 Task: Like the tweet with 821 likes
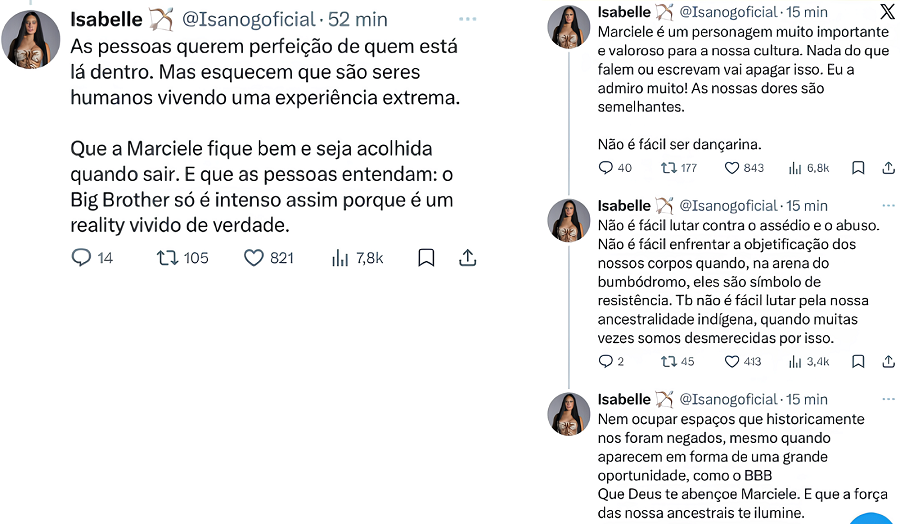254,258
